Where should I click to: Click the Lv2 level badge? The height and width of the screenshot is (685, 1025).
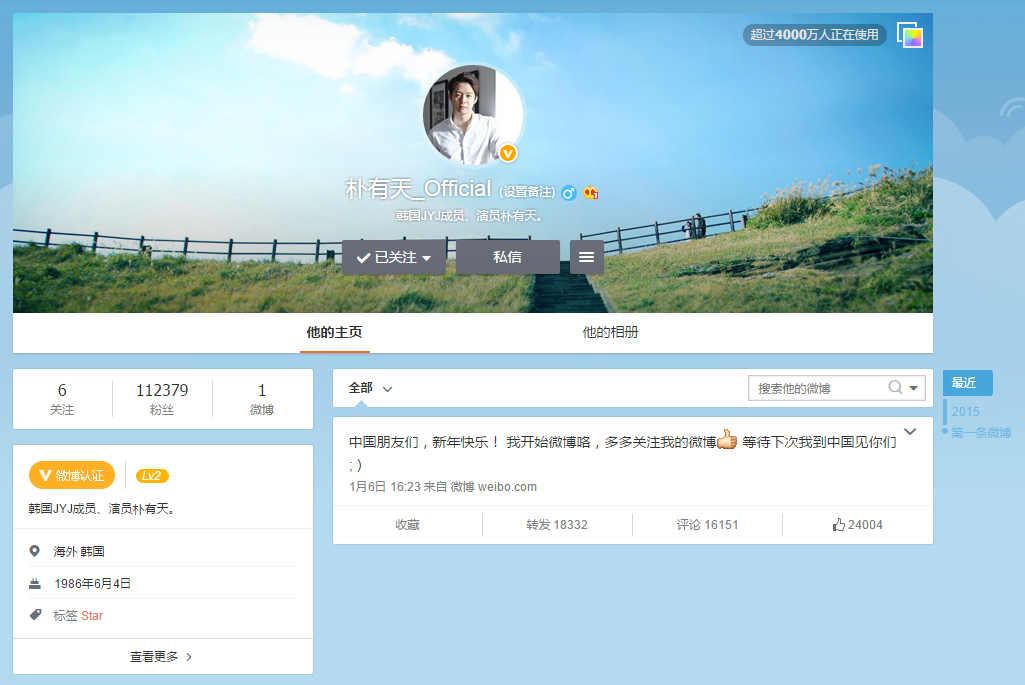pyautogui.click(x=152, y=476)
